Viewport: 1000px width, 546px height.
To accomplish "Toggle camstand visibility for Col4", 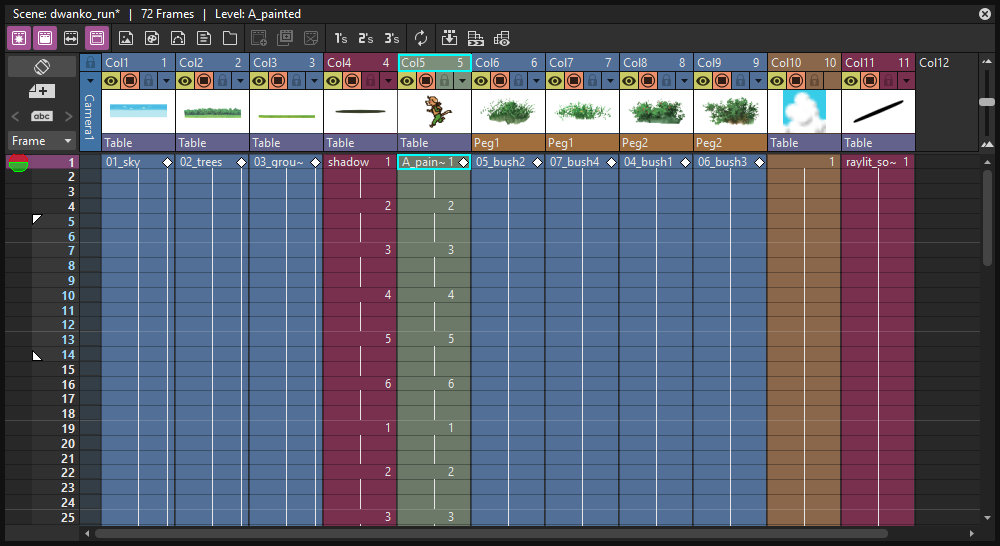I will click(352, 80).
